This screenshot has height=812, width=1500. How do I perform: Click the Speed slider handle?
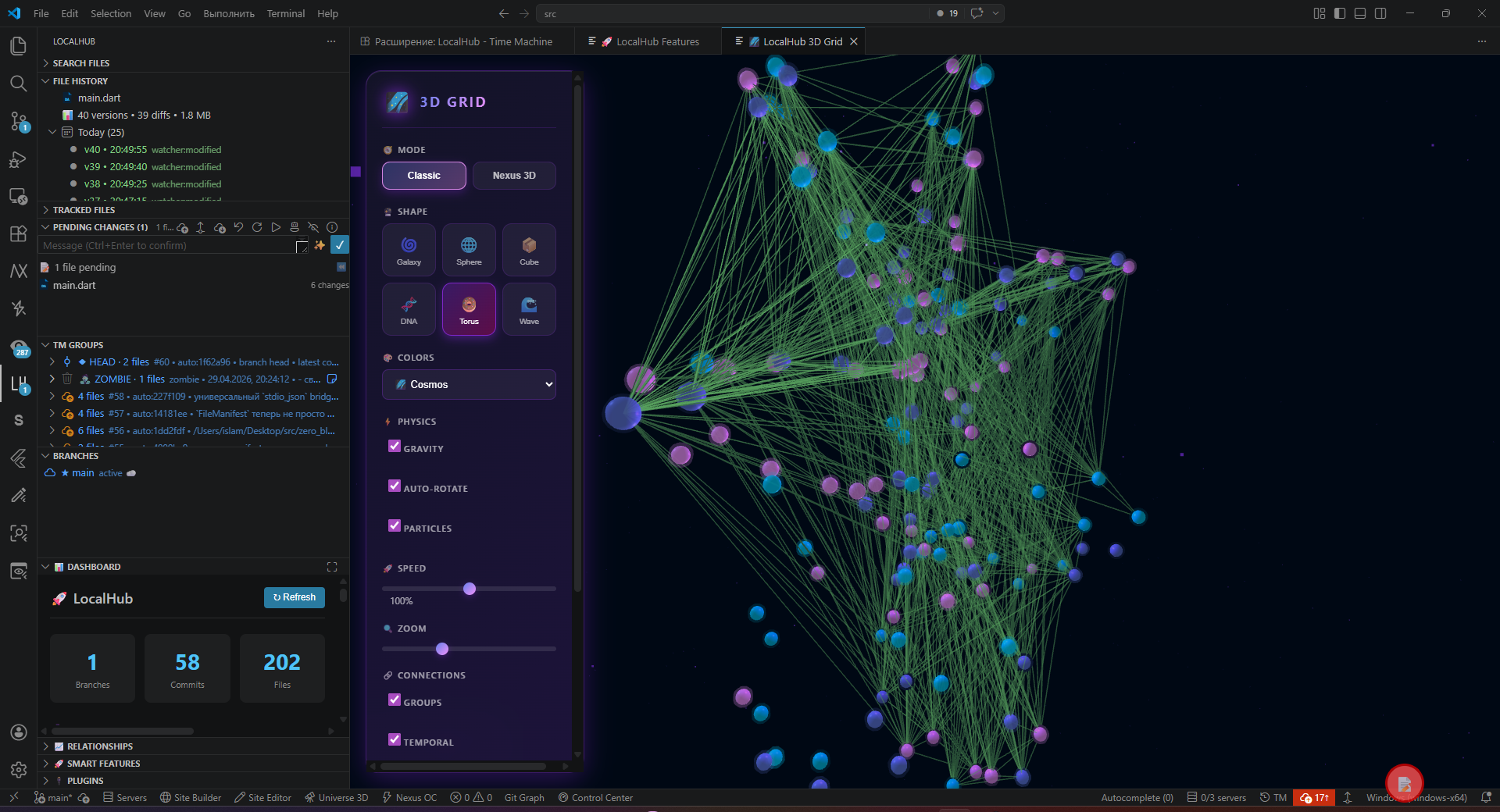(470, 589)
